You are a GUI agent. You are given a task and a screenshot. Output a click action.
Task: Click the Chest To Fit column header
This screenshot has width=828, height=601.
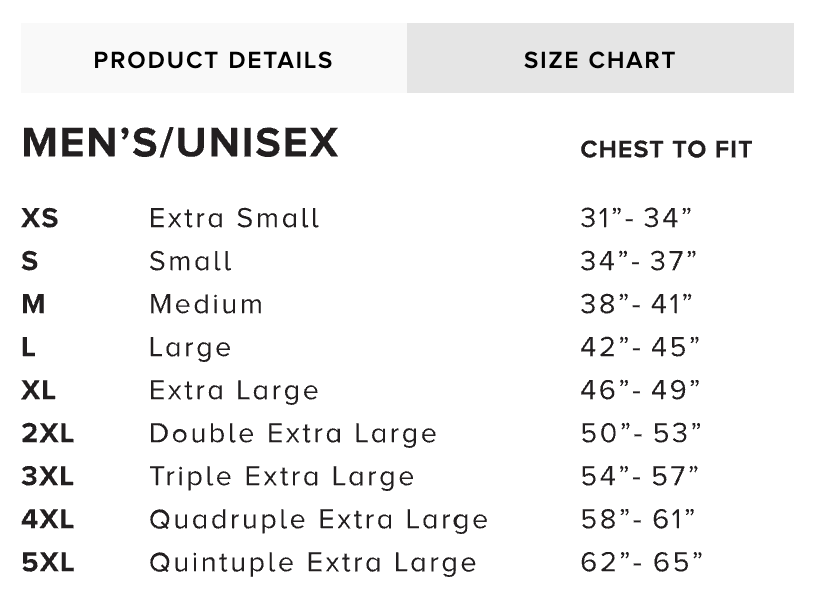click(x=666, y=150)
